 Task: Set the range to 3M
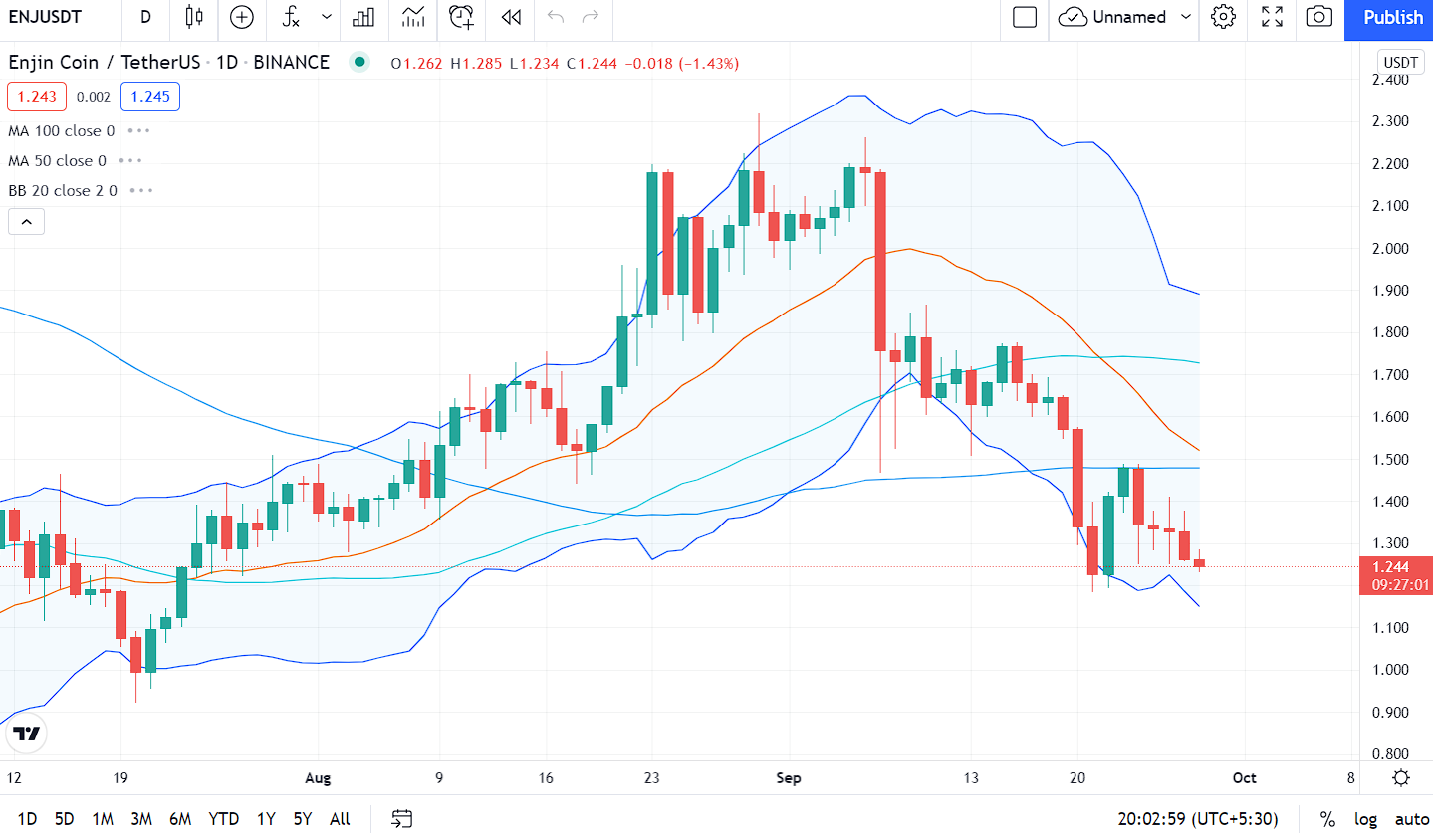click(141, 819)
